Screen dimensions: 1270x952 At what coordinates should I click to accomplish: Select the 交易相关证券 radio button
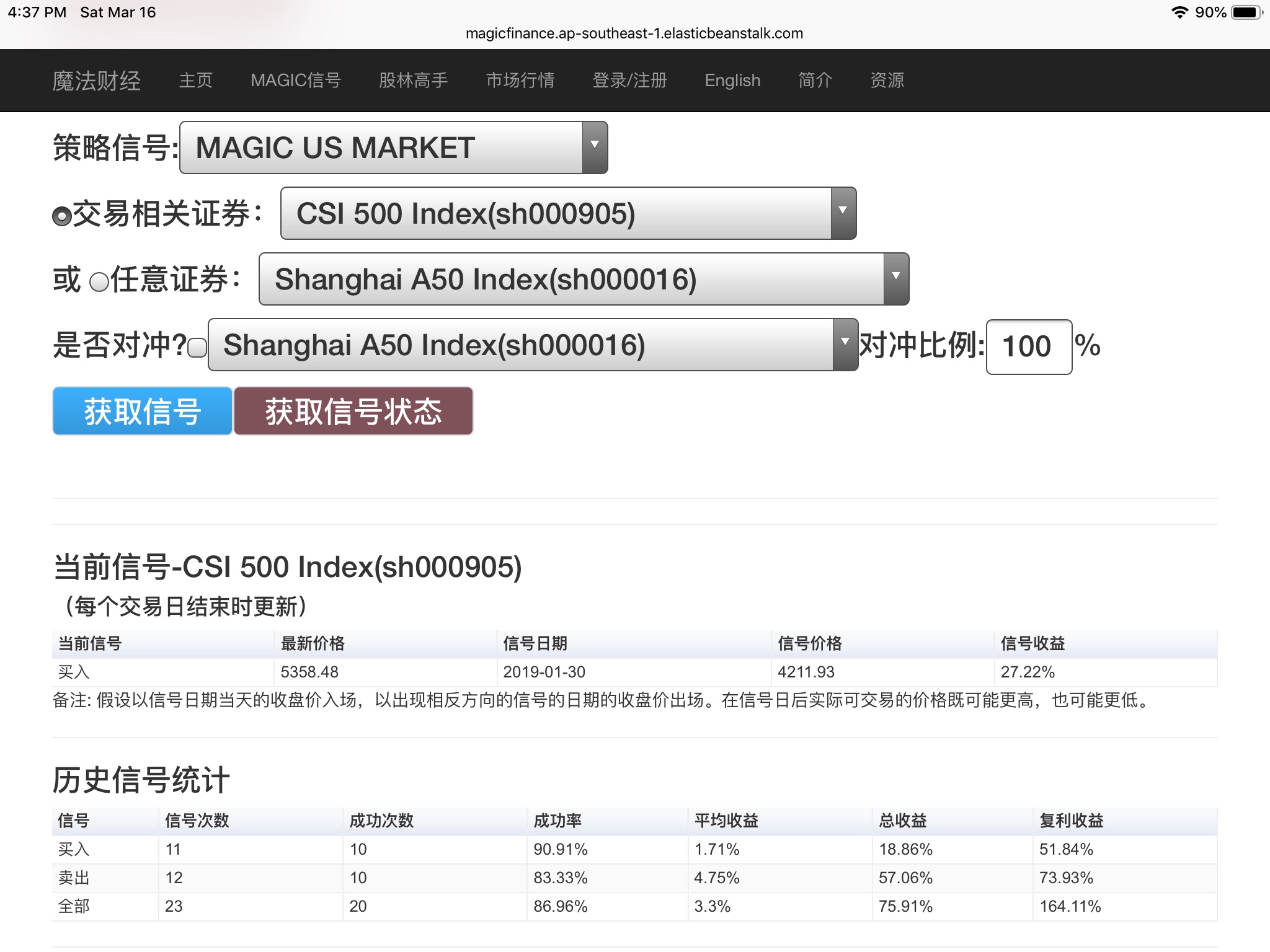(62, 216)
